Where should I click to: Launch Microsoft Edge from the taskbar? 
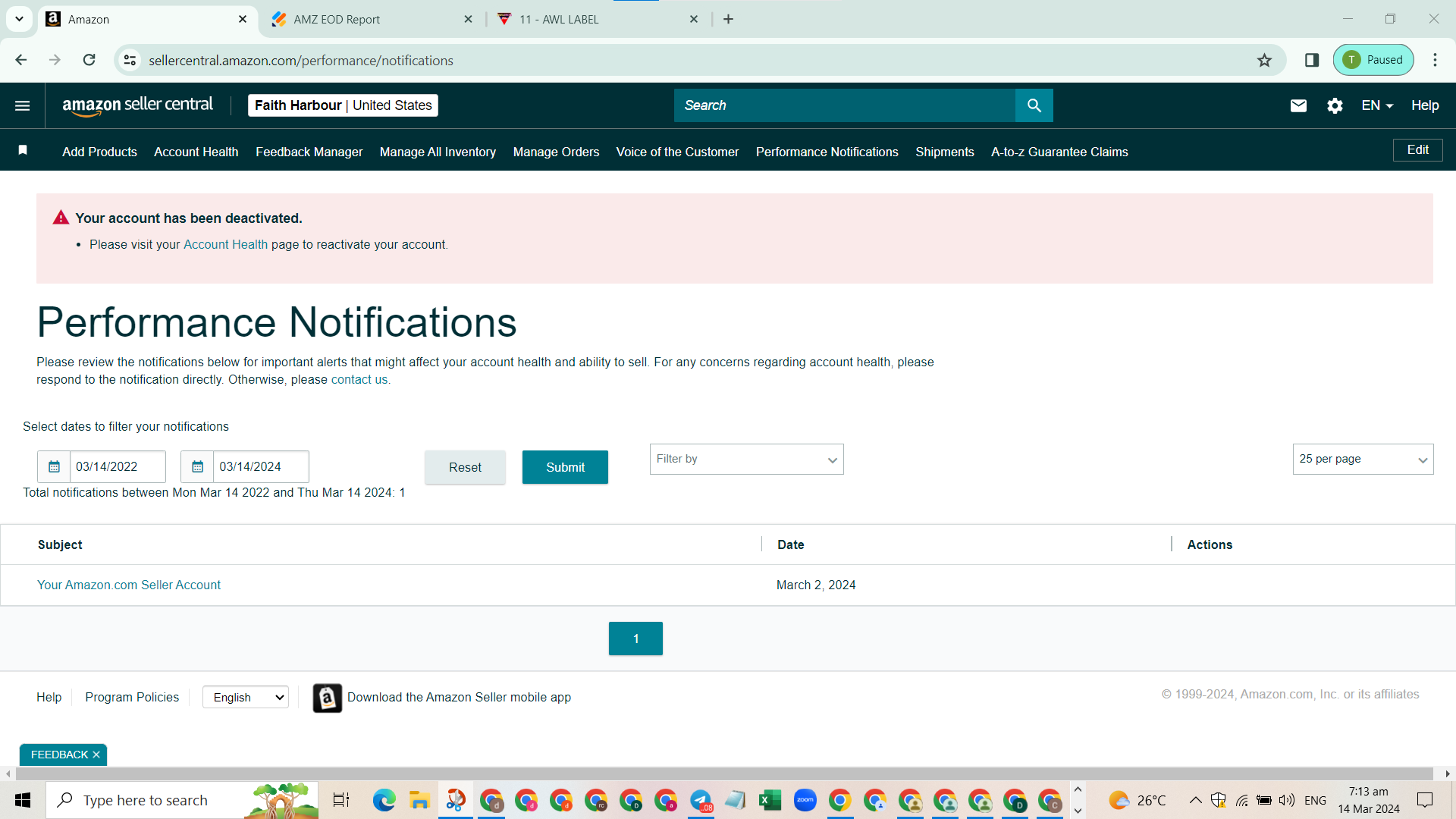click(x=384, y=800)
